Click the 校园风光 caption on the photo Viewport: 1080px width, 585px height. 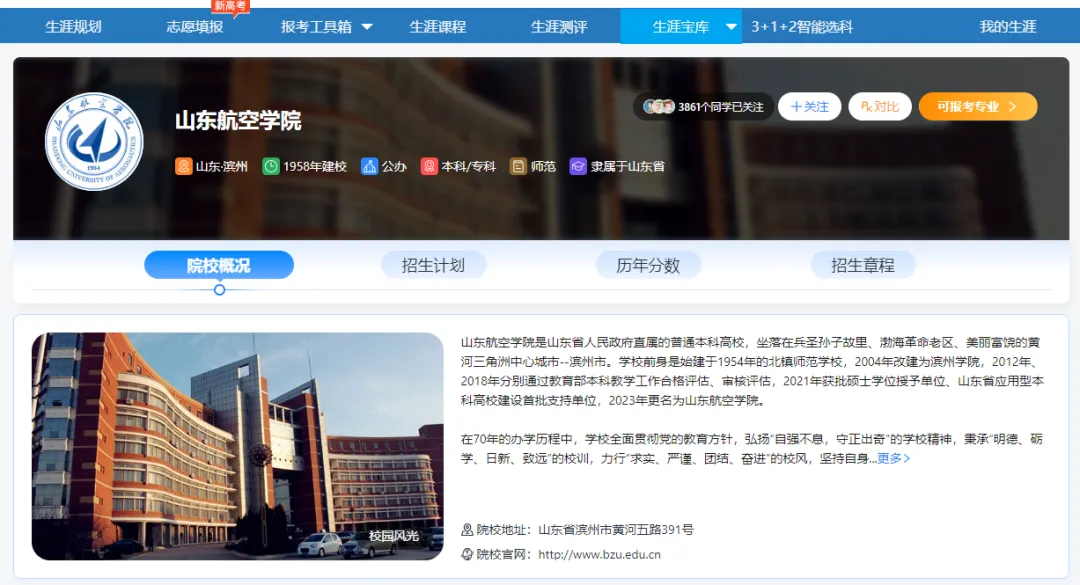[x=393, y=535]
